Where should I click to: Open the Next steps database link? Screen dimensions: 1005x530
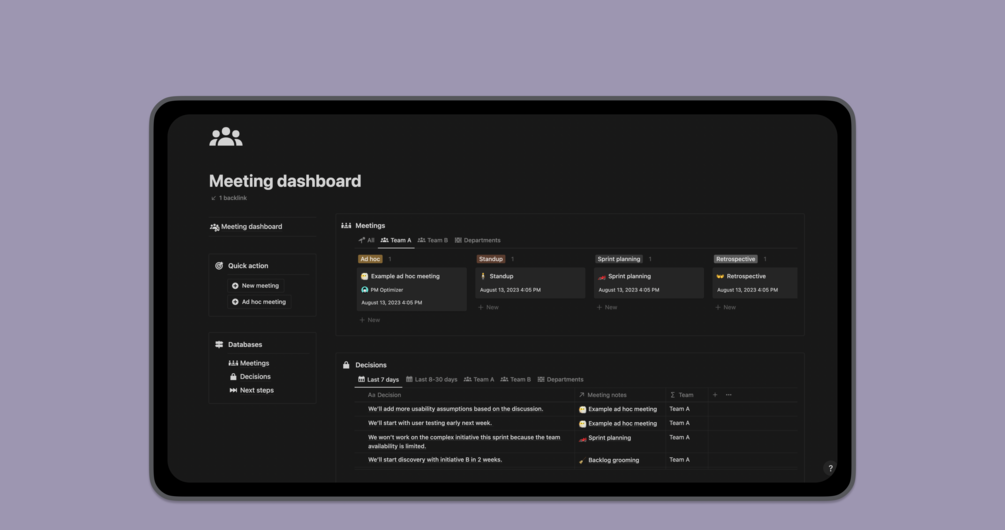pyautogui.click(x=251, y=390)
